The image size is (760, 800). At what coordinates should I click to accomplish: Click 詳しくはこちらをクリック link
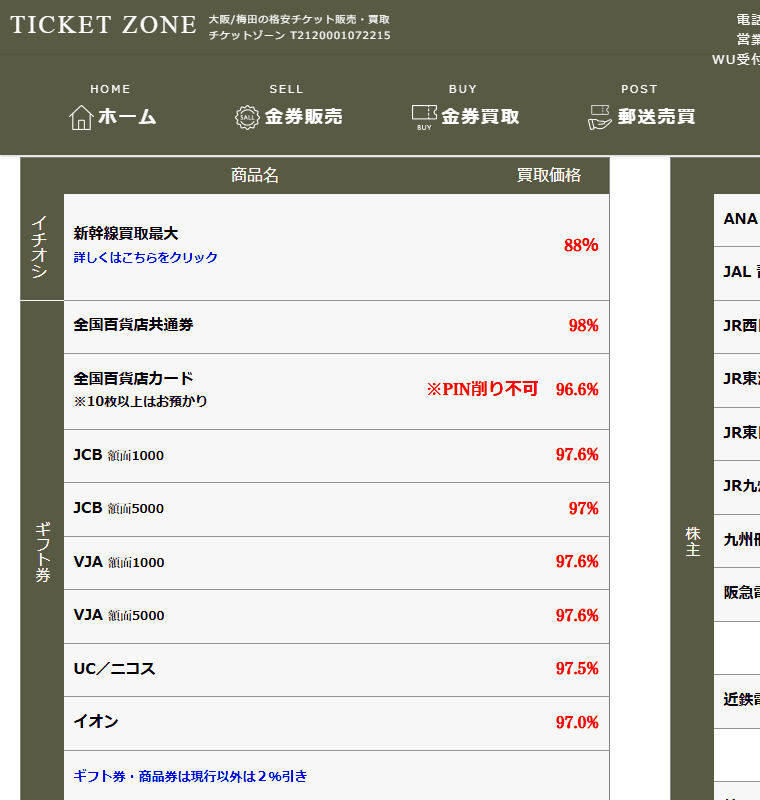[145, 257]
